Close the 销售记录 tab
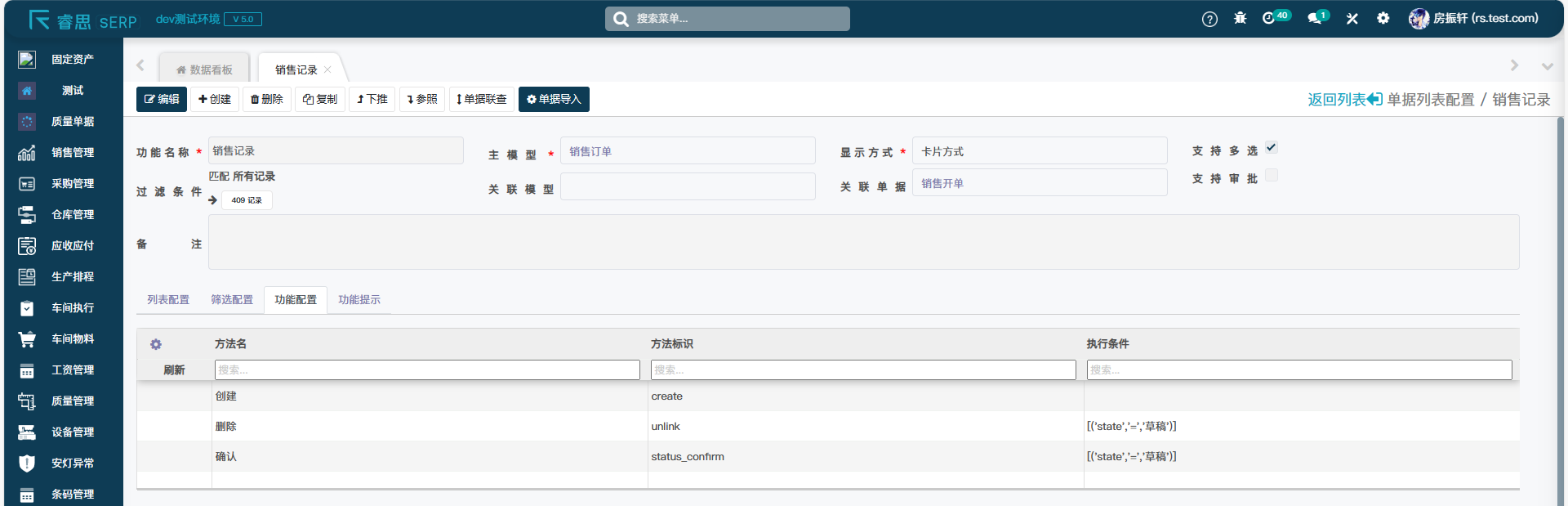 [x=327, y=69]
